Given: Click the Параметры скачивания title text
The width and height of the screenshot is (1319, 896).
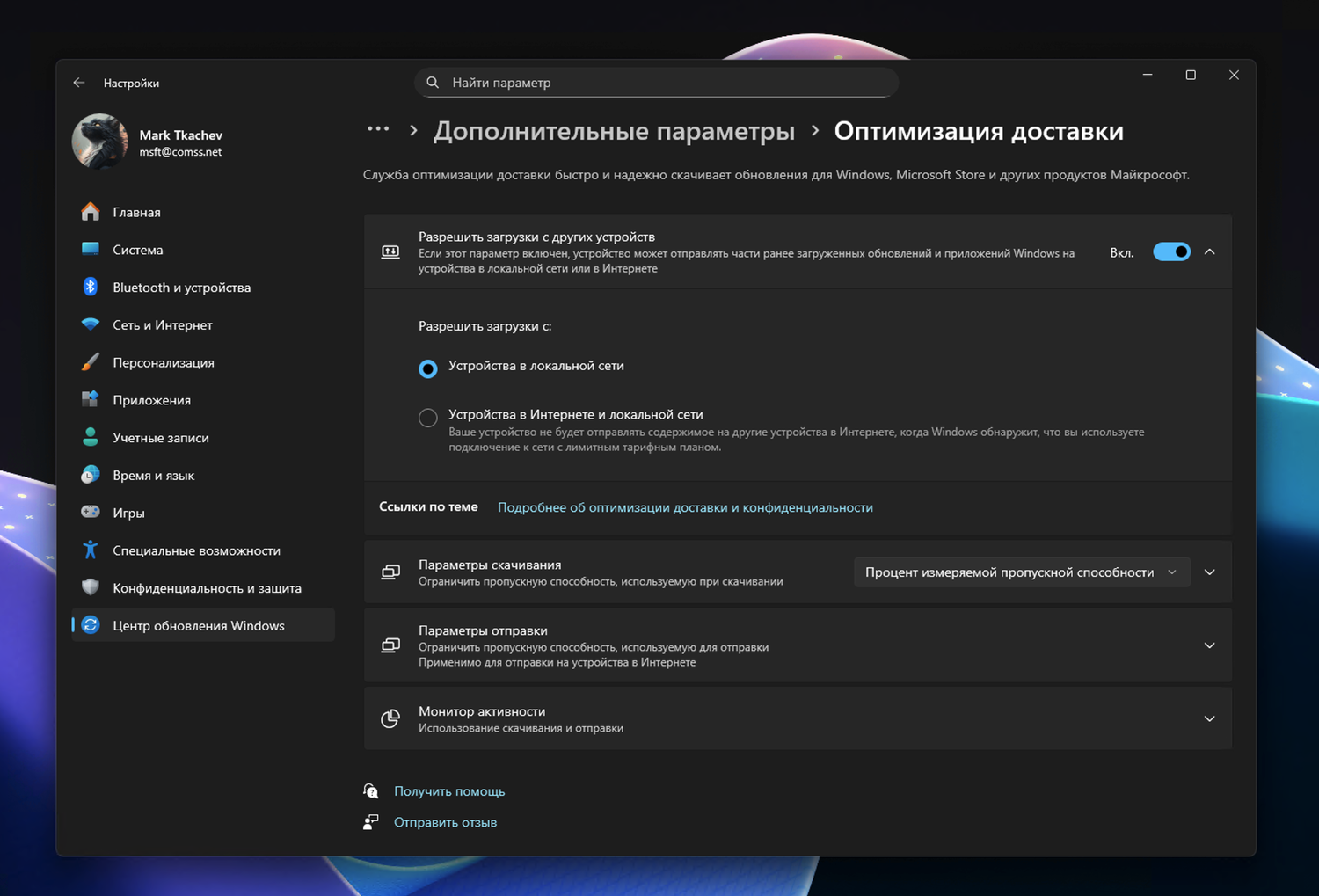Looking at the screenshot, I should click(x=490, y=565).
